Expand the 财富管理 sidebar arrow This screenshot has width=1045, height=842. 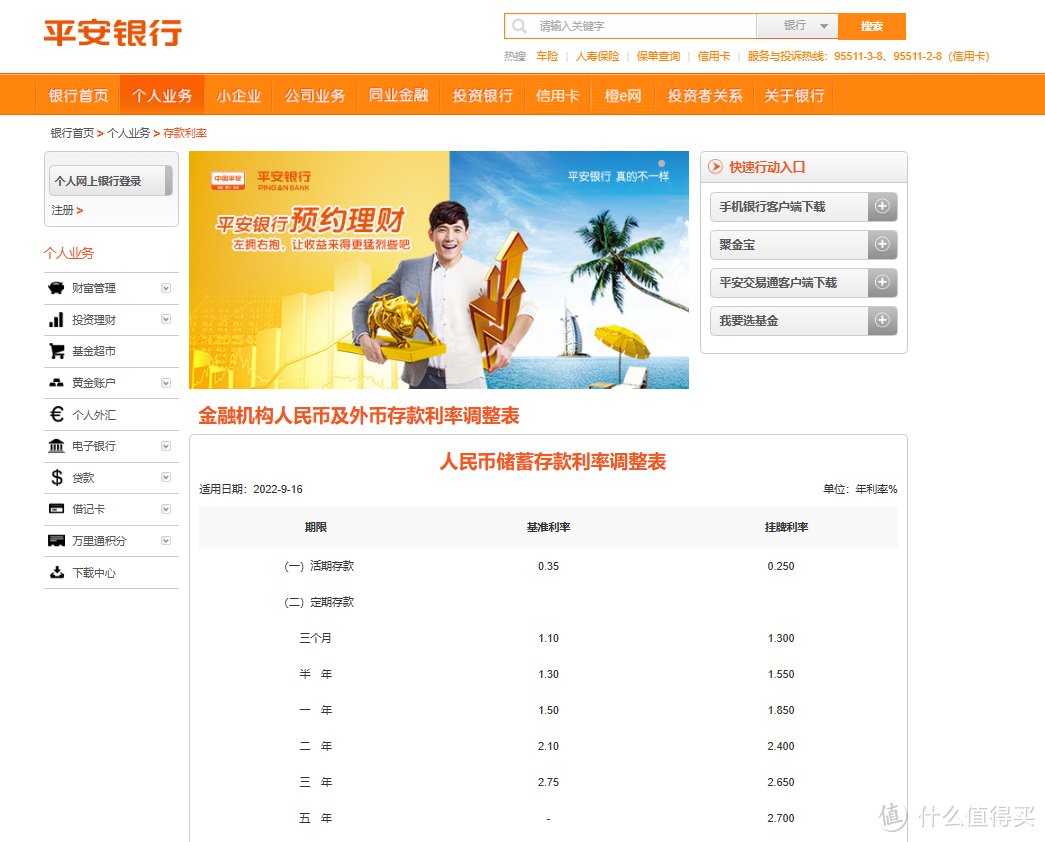tap(166, 288)
